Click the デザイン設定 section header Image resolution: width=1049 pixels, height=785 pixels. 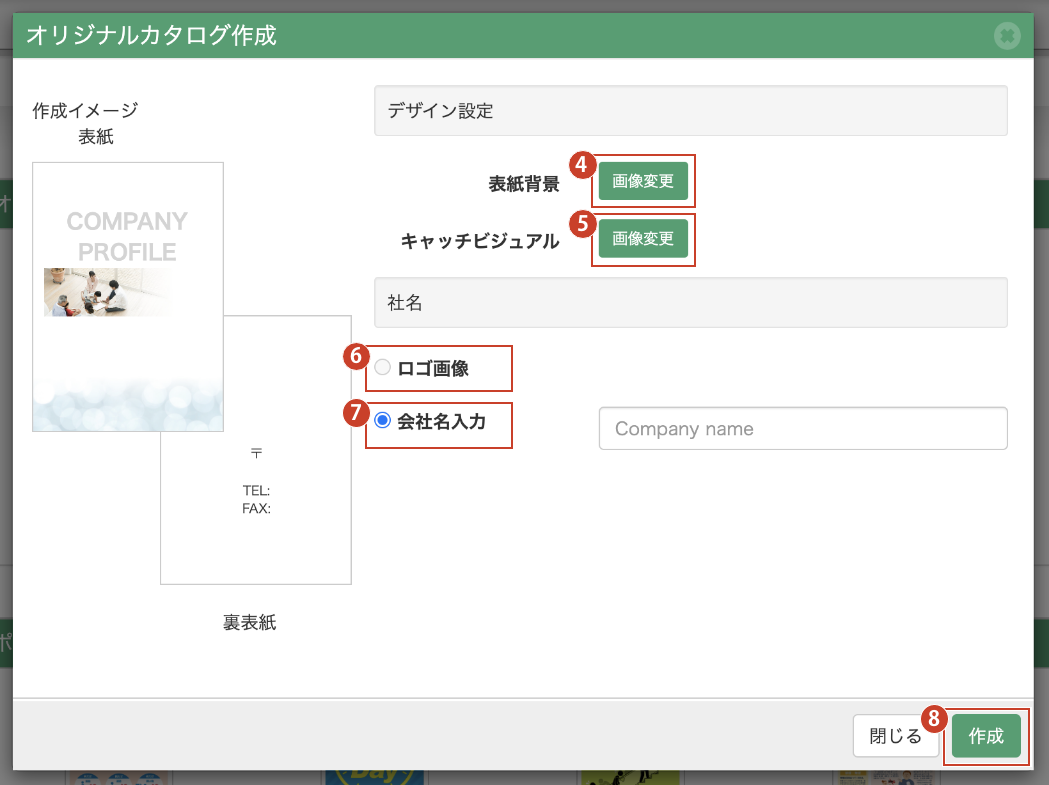coord(690,111)
